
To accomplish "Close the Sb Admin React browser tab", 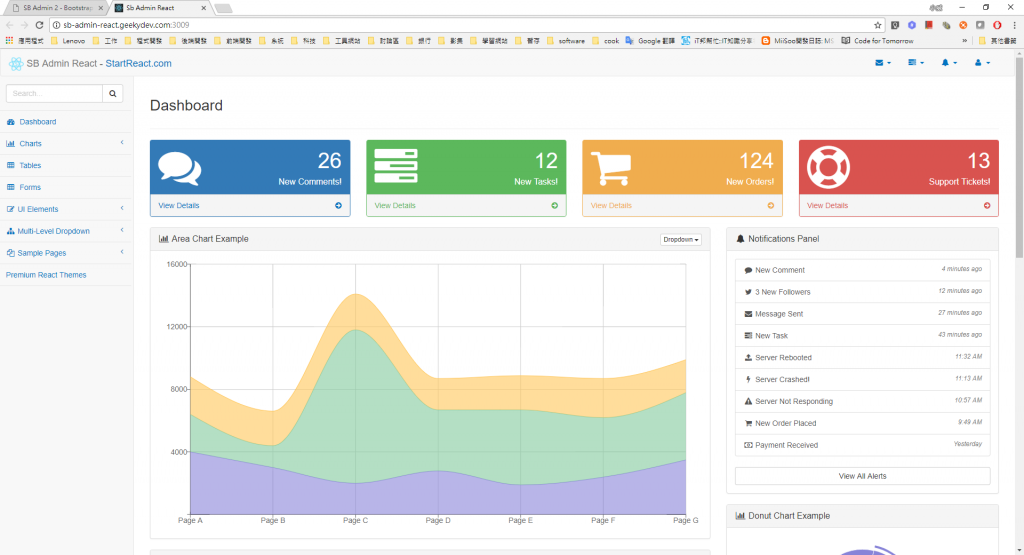I will 204,8.
